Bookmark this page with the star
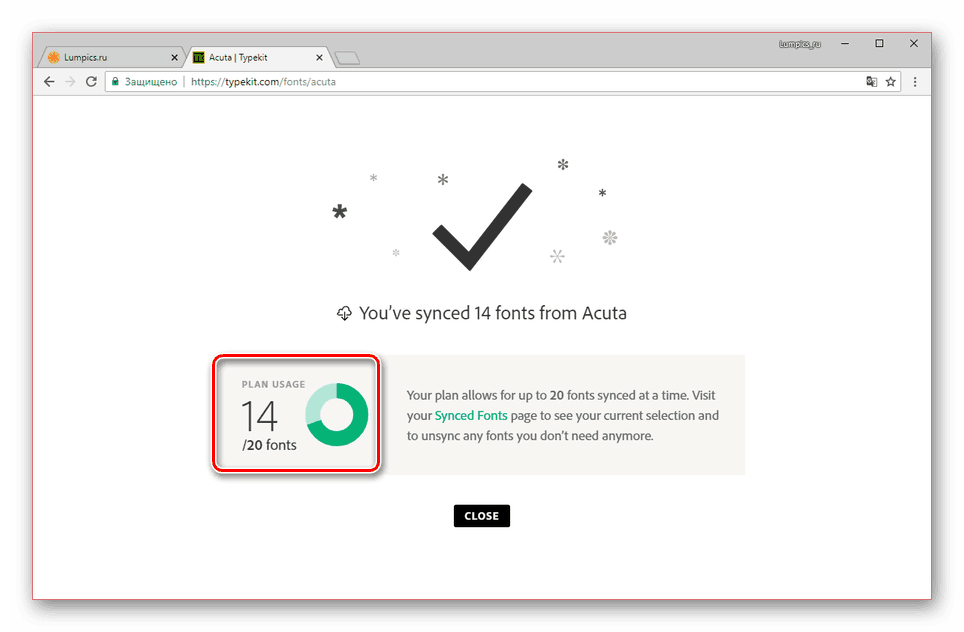This screenshot has height=632, width=964. 890,82
